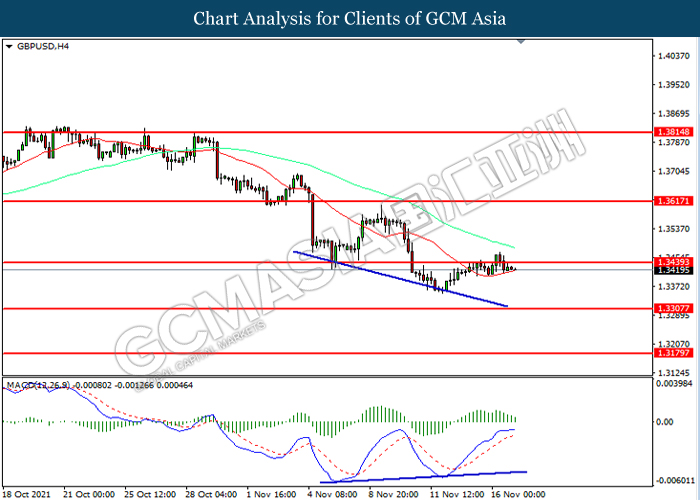Select the 1.31797 support price label
This screenshot has height=500, width=700.
click(674, 353)
